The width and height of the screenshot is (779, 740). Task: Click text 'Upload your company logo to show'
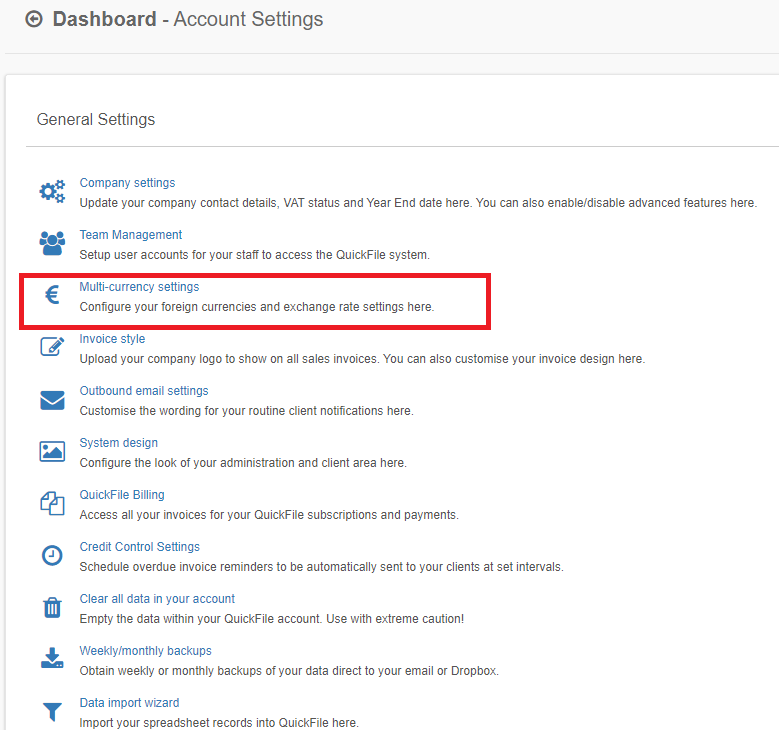(173, 359)
